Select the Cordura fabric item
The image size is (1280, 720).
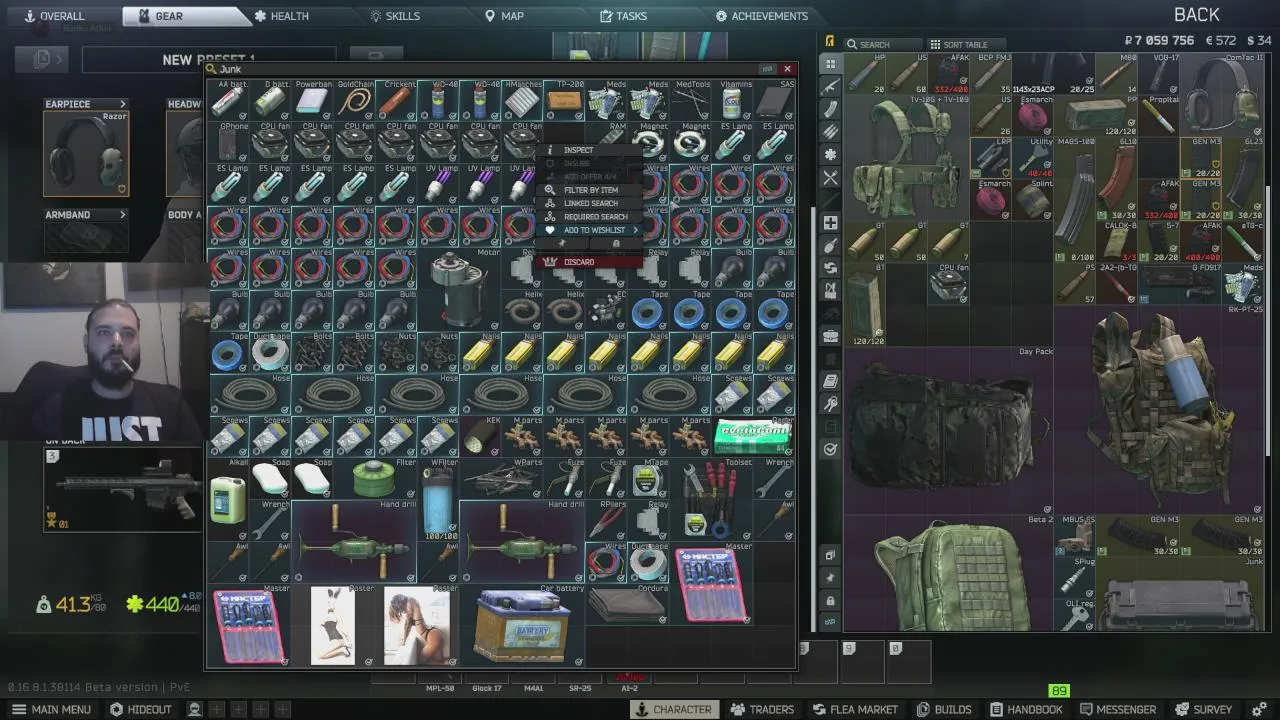[x=627, y=604]
